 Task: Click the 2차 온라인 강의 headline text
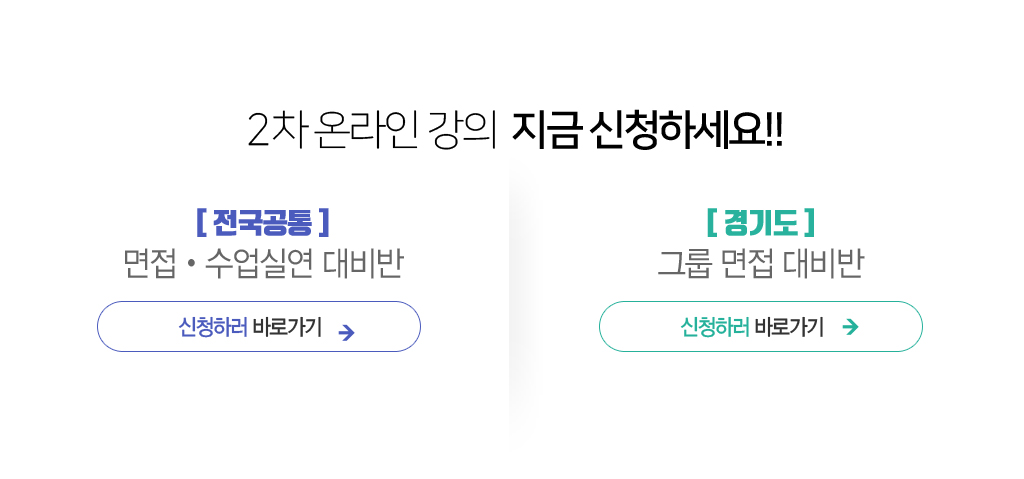tap(372, 131)
